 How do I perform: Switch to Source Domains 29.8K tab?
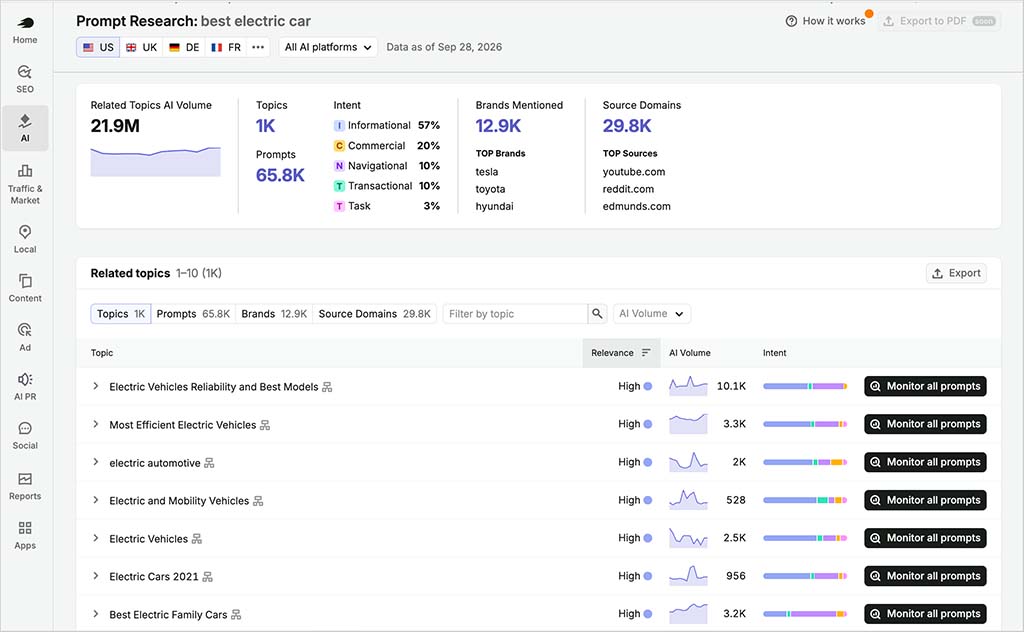coord(374,314)
